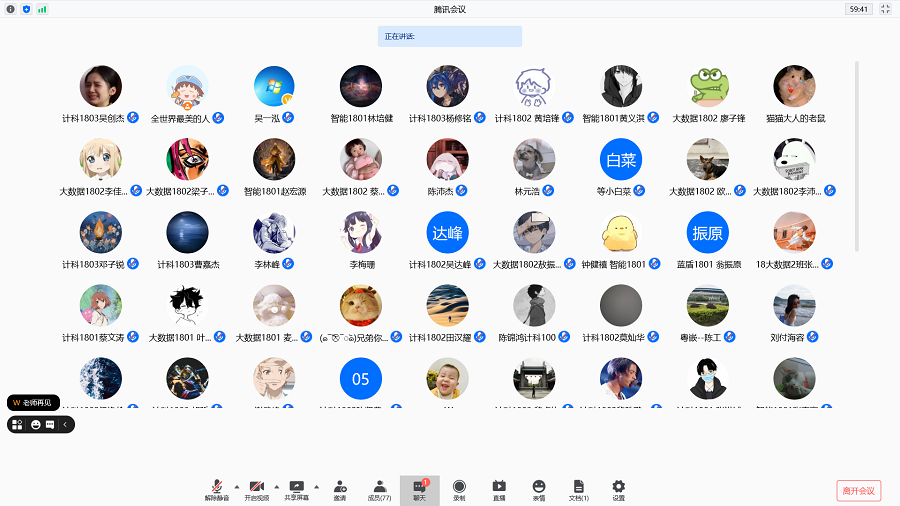
Task: Start 录制 (Record) from the toolbar
Action: pos(459,488)
